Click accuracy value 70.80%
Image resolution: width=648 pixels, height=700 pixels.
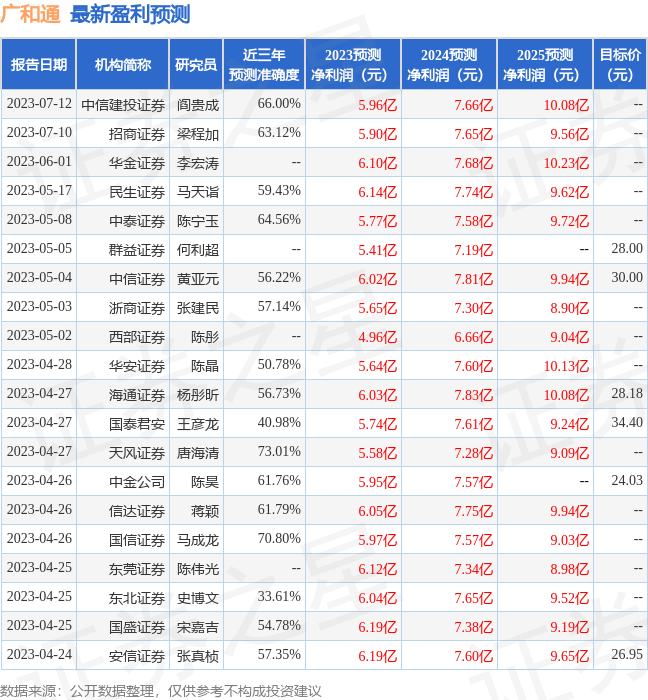[x=279, y=538]
